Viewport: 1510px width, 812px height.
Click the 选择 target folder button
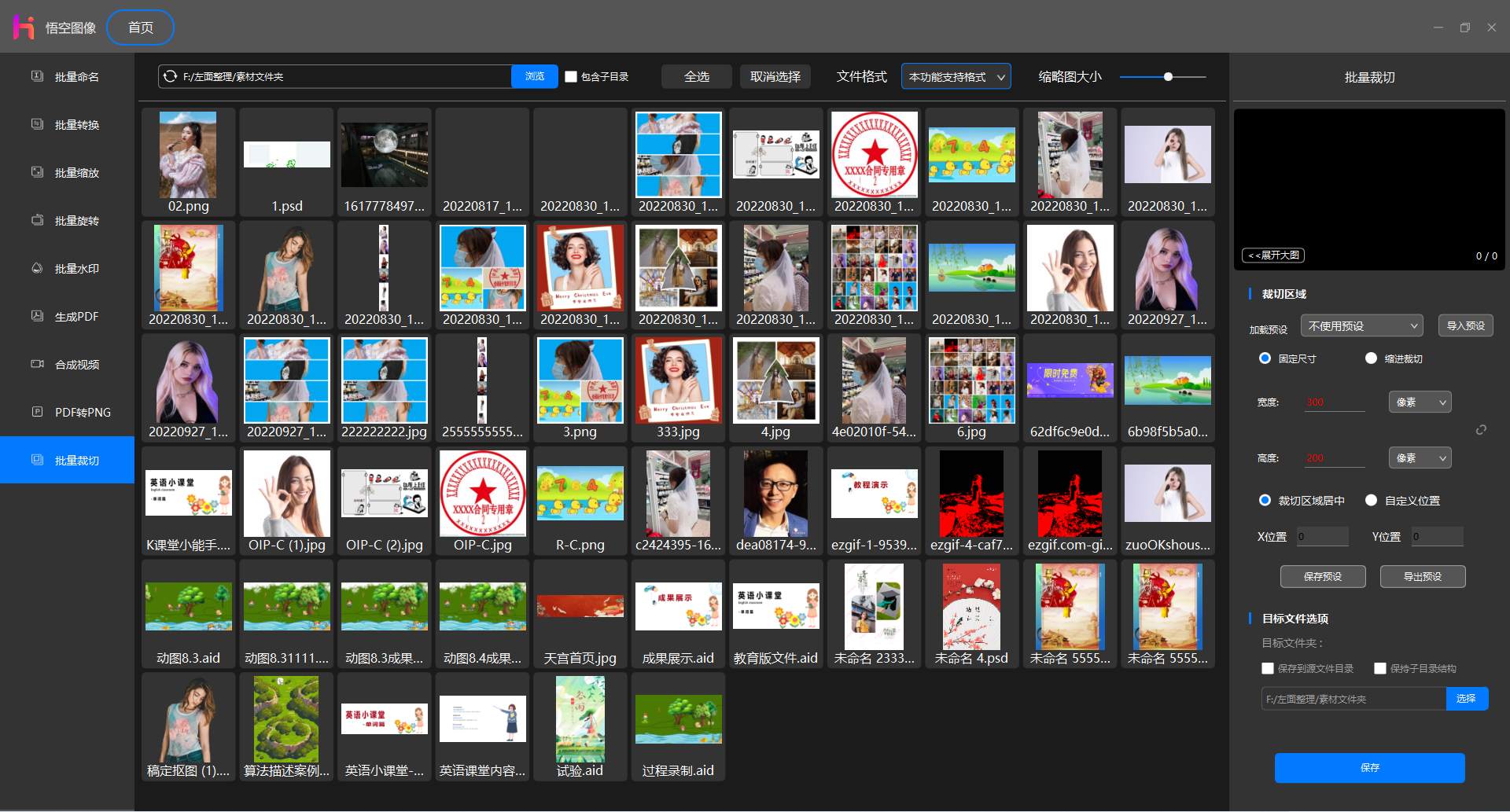pyautogui.click(x=1467, y=698)
